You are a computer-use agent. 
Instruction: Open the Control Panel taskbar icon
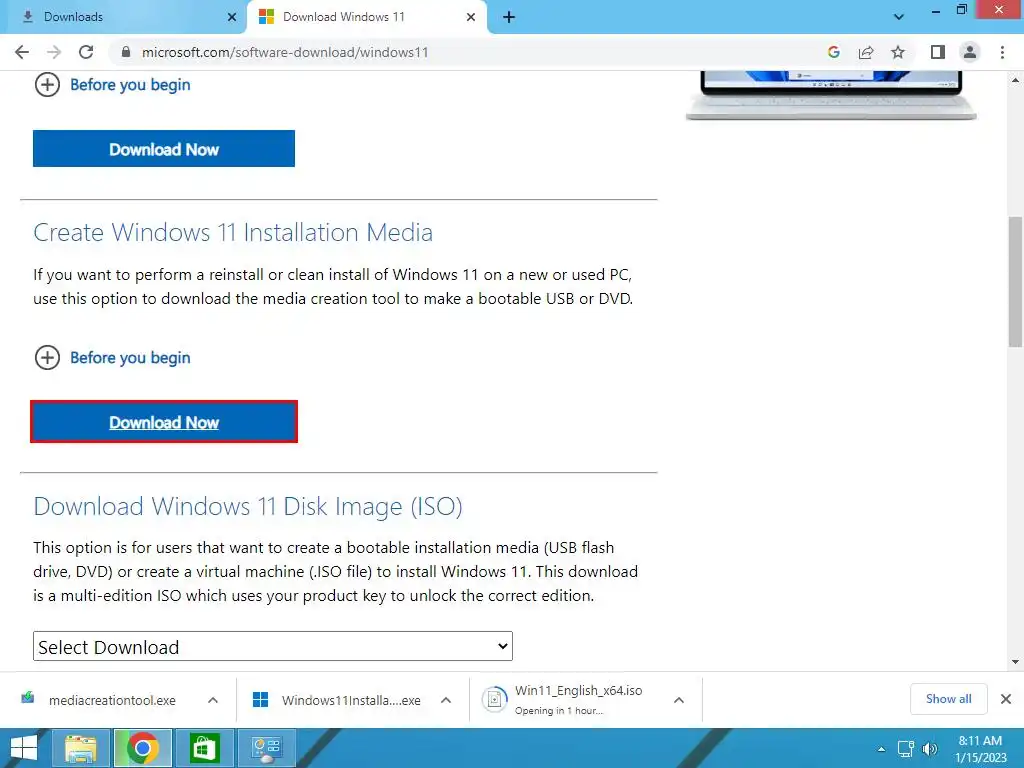coord(266,748)
